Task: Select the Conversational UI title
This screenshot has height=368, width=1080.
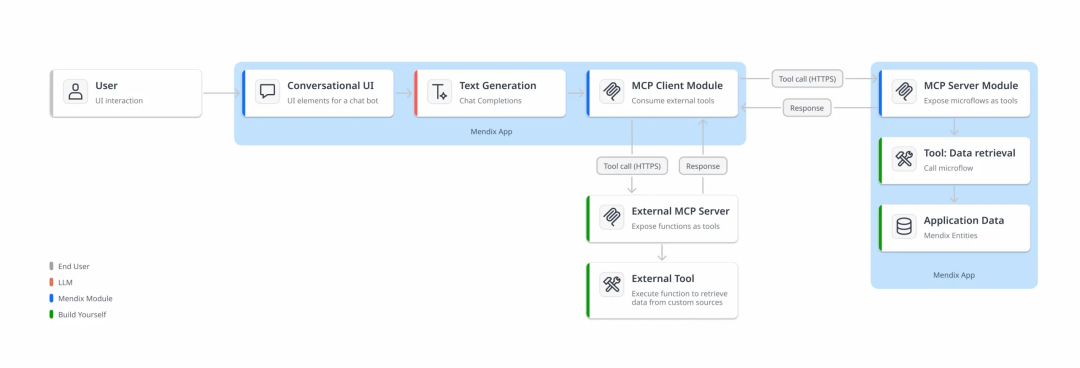Action: tap(331, 86)
